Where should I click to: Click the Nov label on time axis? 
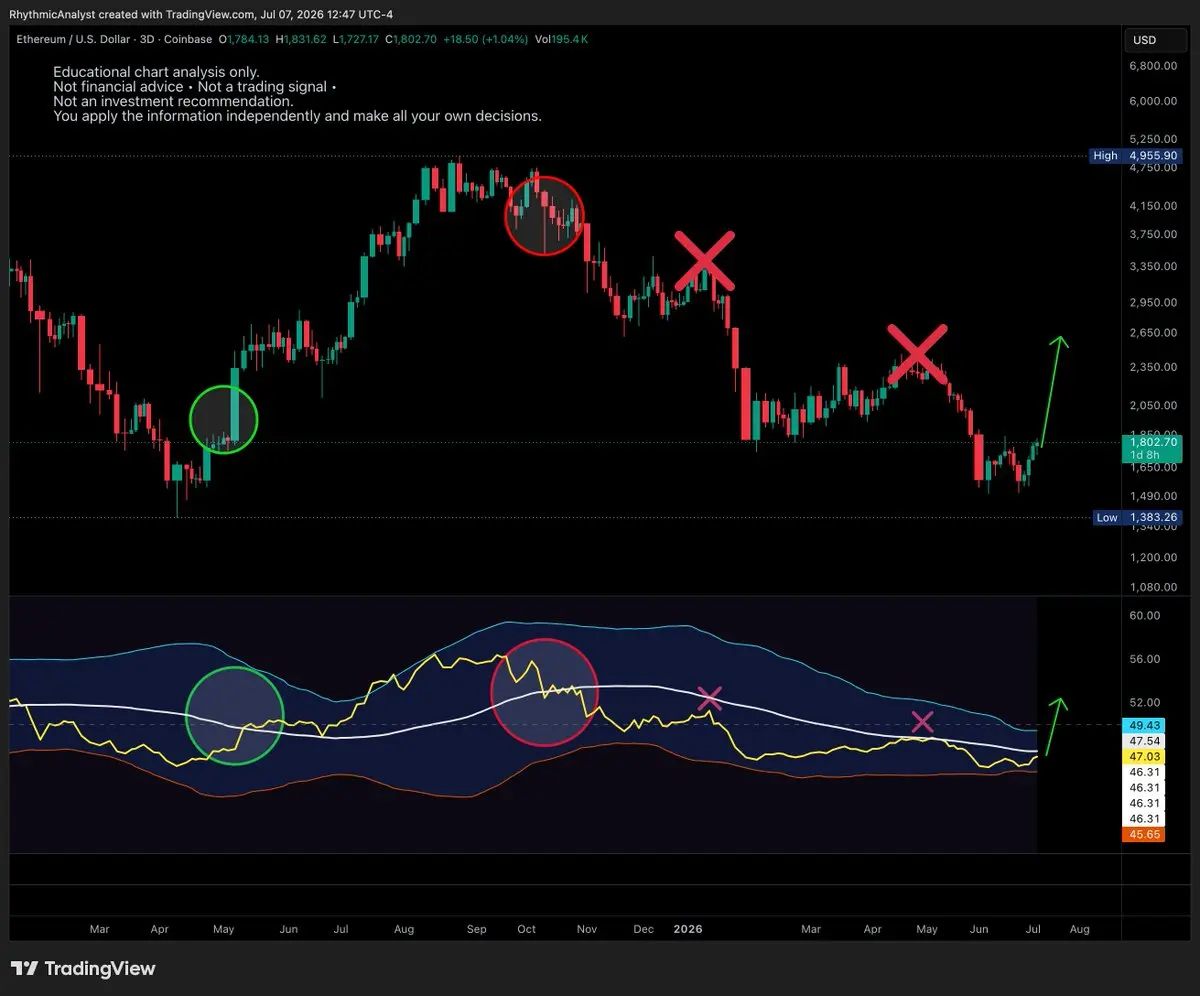pos(587,929)
